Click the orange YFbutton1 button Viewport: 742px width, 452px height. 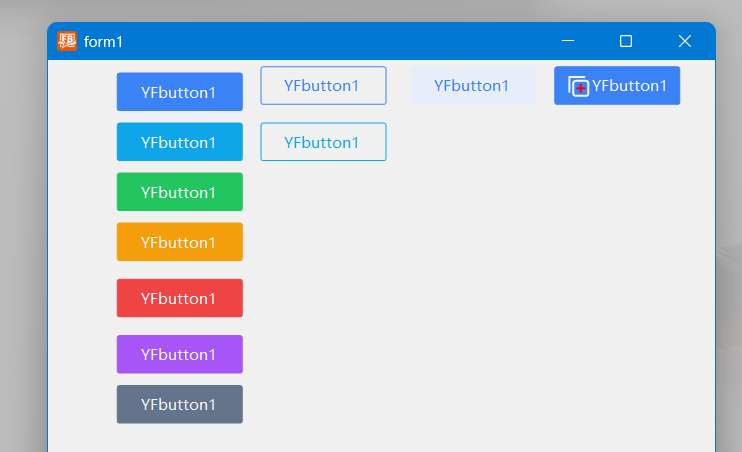click(179, 242)
